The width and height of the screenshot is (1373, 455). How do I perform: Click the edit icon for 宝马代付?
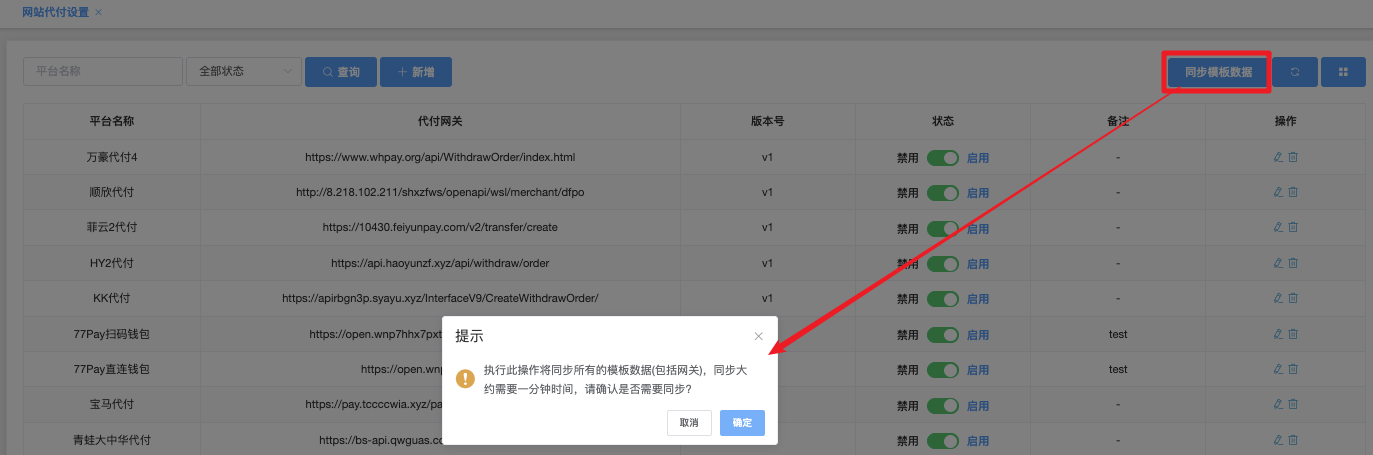tap(1278, 404)
